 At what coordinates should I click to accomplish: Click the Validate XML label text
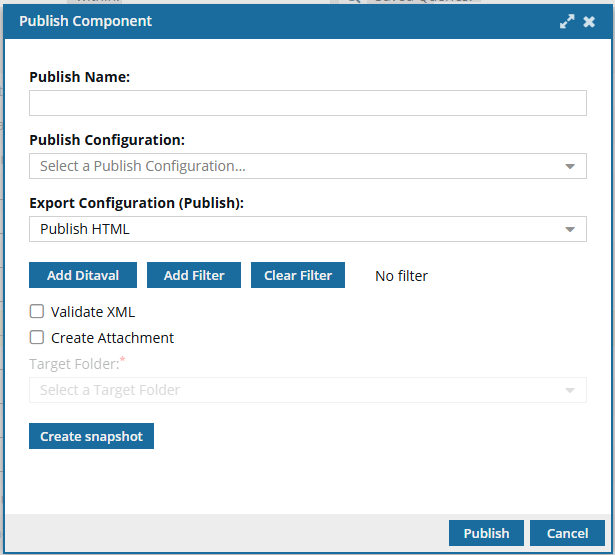tap(93, 312)
